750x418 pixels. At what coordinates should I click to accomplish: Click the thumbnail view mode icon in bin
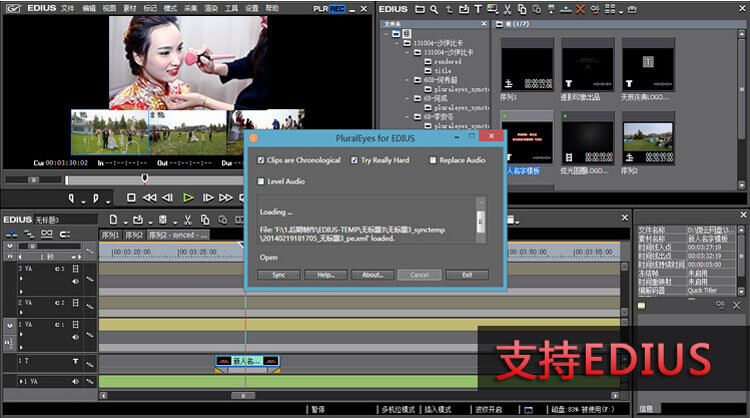(610, 9)
